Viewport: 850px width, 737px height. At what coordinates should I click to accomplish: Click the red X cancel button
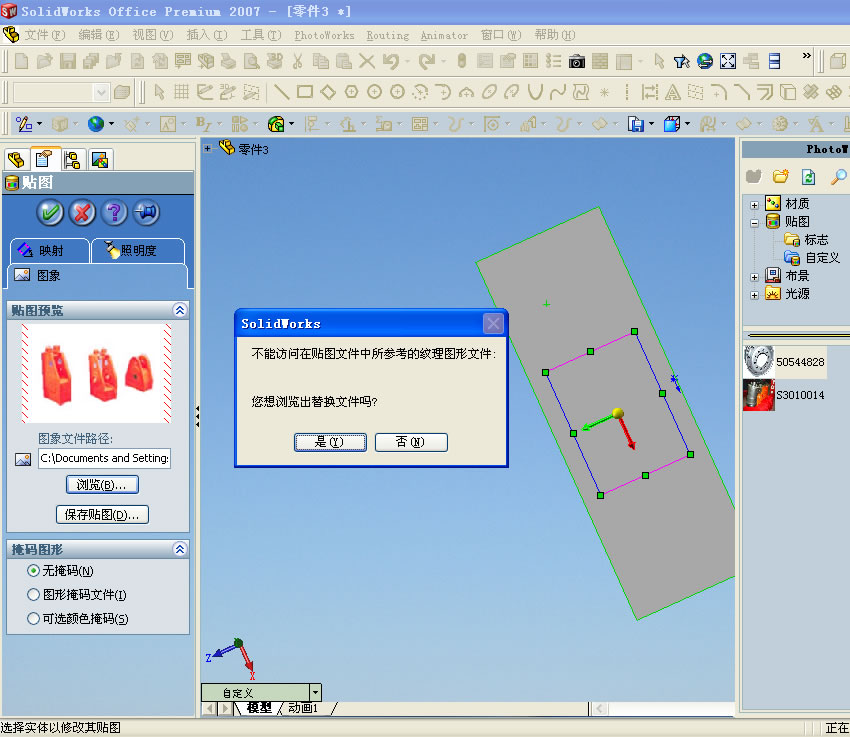tap(82, 212)
